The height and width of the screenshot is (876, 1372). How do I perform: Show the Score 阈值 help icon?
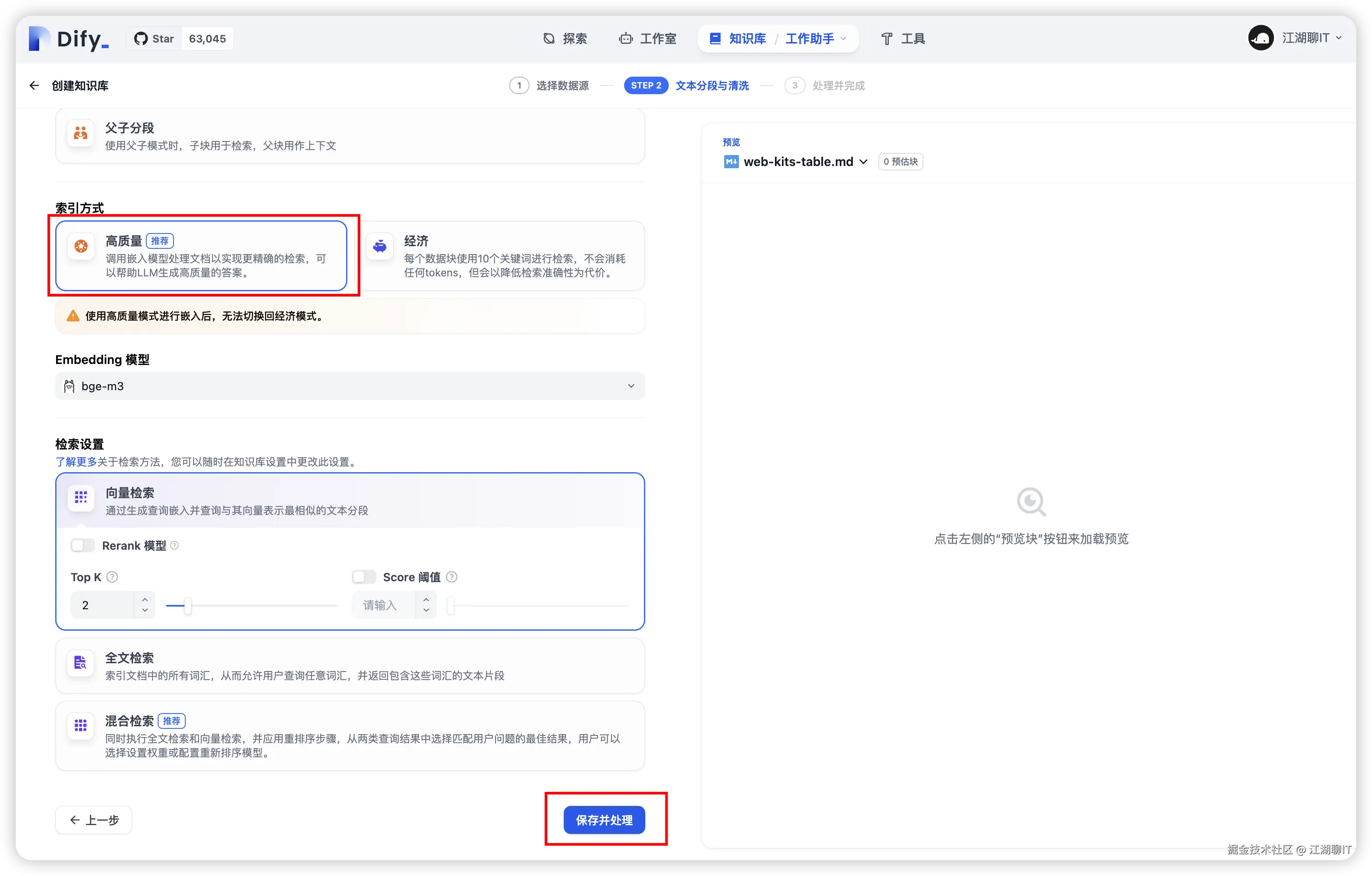click(451, 577)
